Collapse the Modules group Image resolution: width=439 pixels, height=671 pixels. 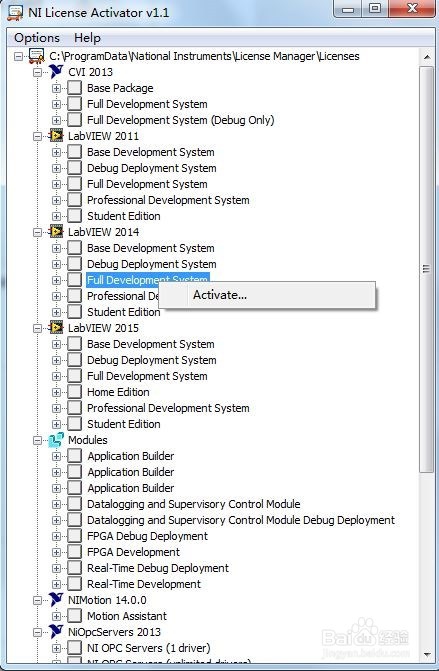(x=38, y=440)
